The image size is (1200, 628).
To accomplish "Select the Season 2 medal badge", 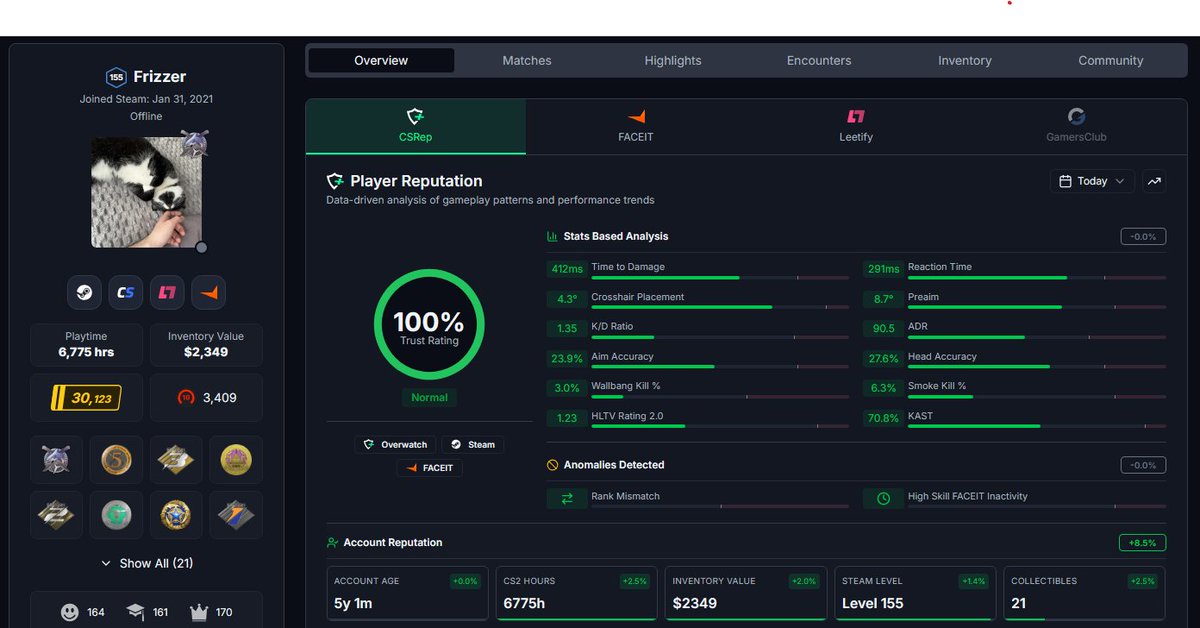I will (57, 515).
